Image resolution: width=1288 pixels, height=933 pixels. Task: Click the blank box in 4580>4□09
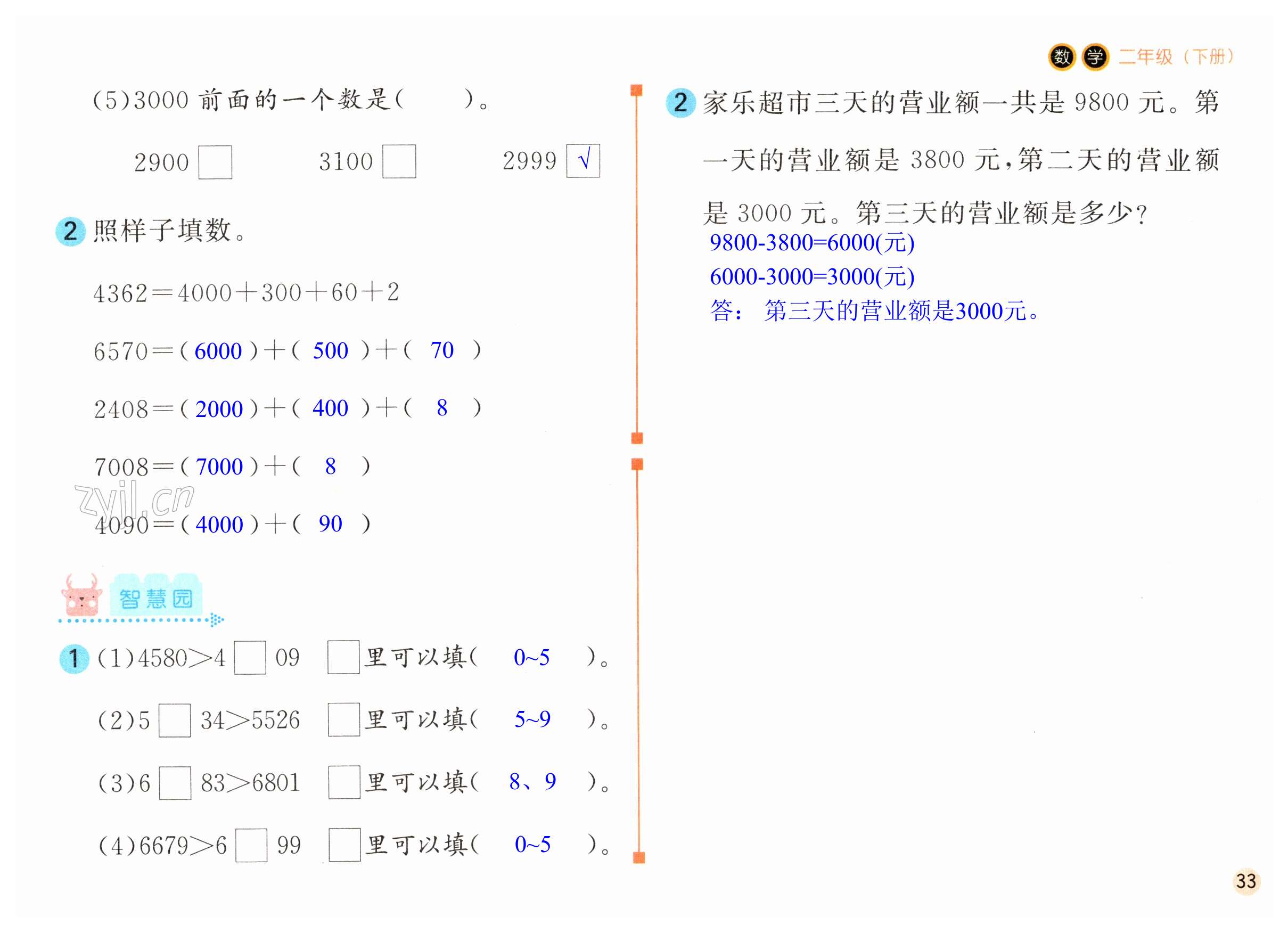250,658
